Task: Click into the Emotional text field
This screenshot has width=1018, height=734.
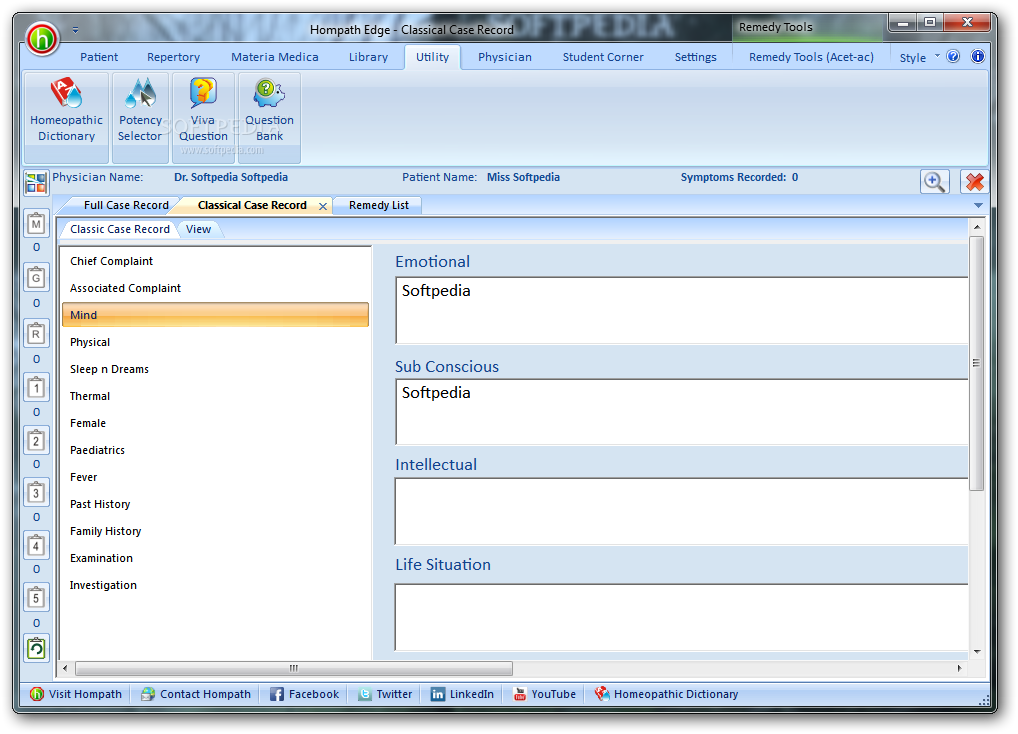Action: pos(682,310)
